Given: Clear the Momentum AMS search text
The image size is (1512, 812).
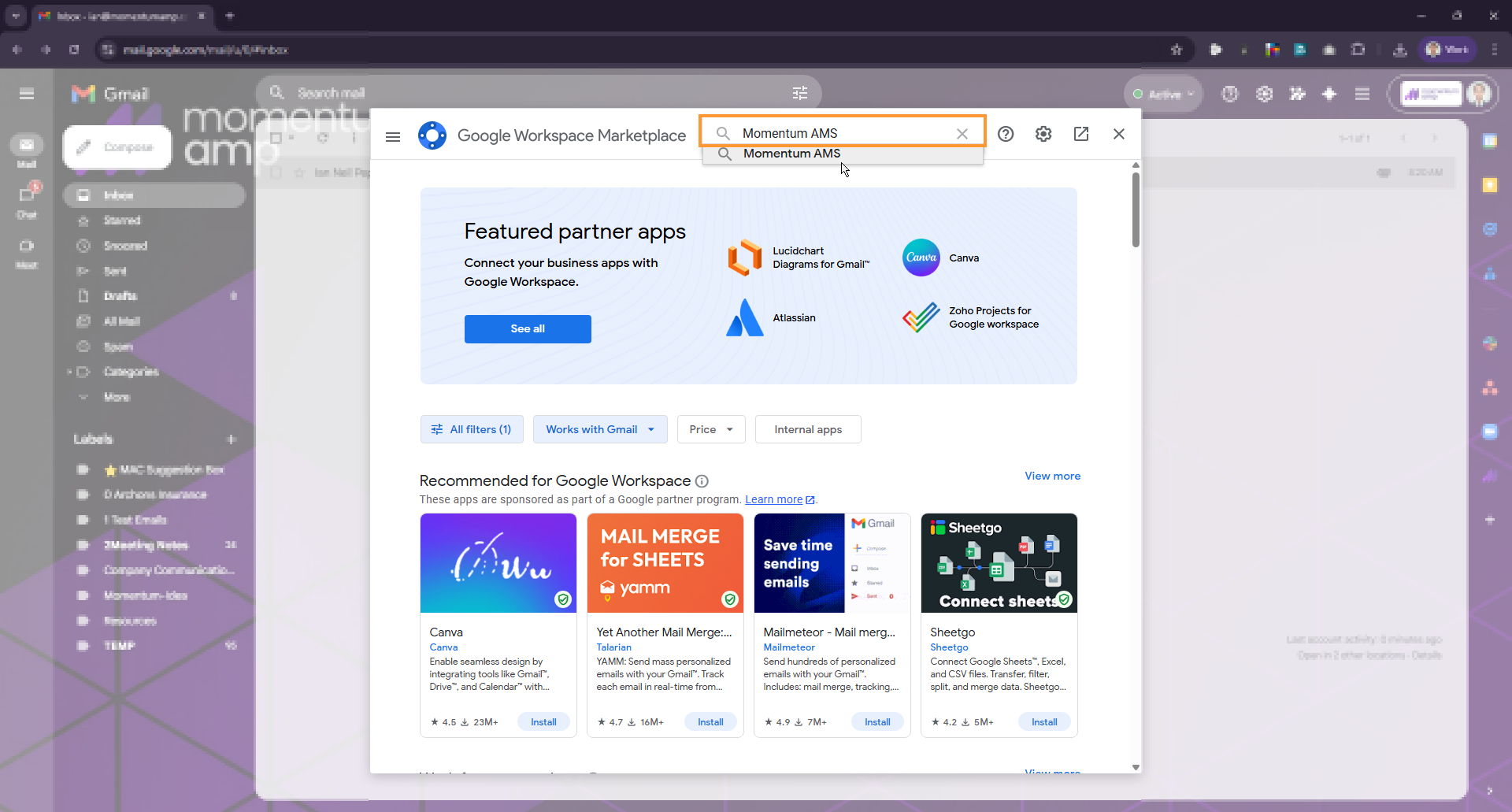Looking at the screenshot, I should [x=962, y=134].
